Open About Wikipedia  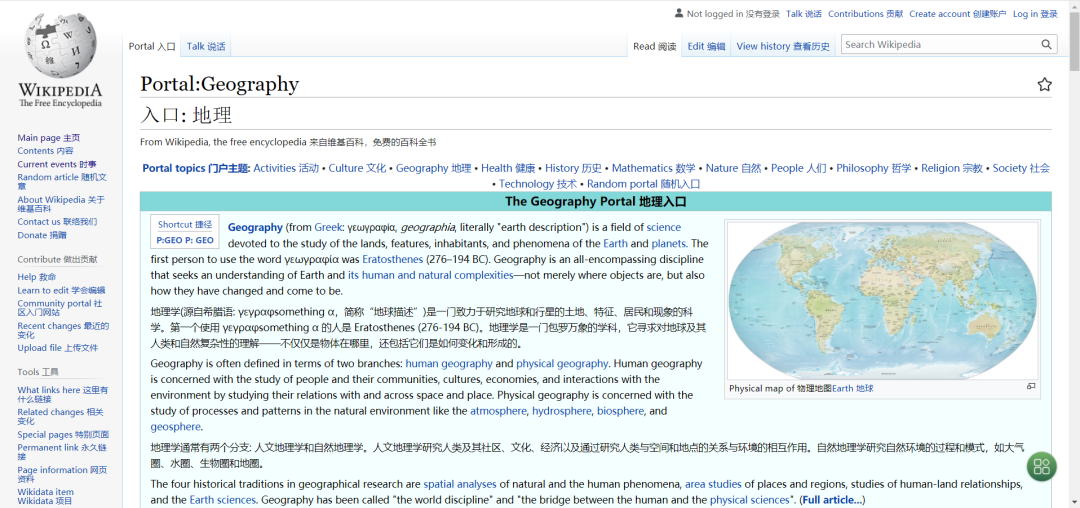click(61, 204)
